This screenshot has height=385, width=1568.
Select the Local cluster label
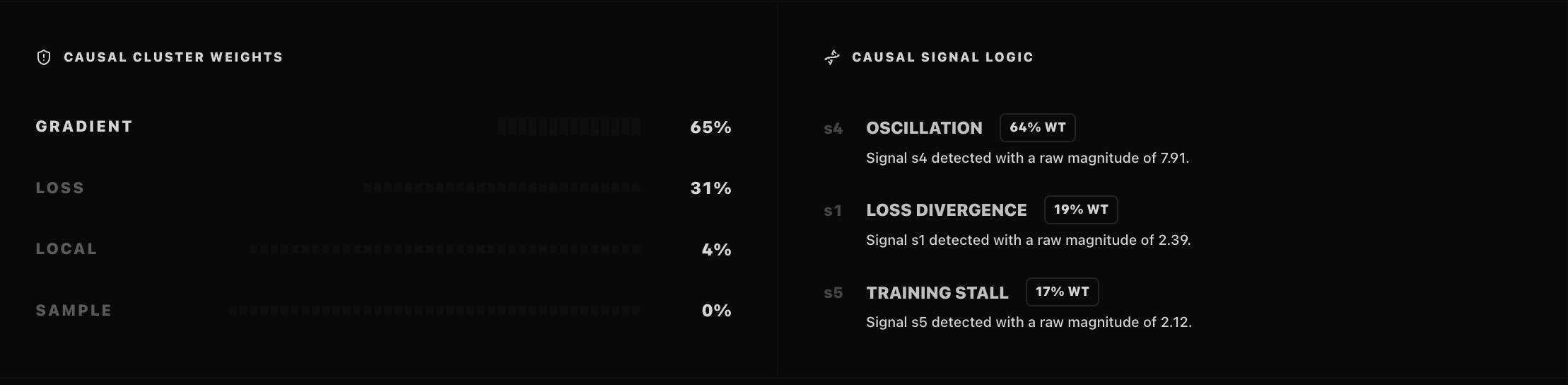click(x=66, y=249)
